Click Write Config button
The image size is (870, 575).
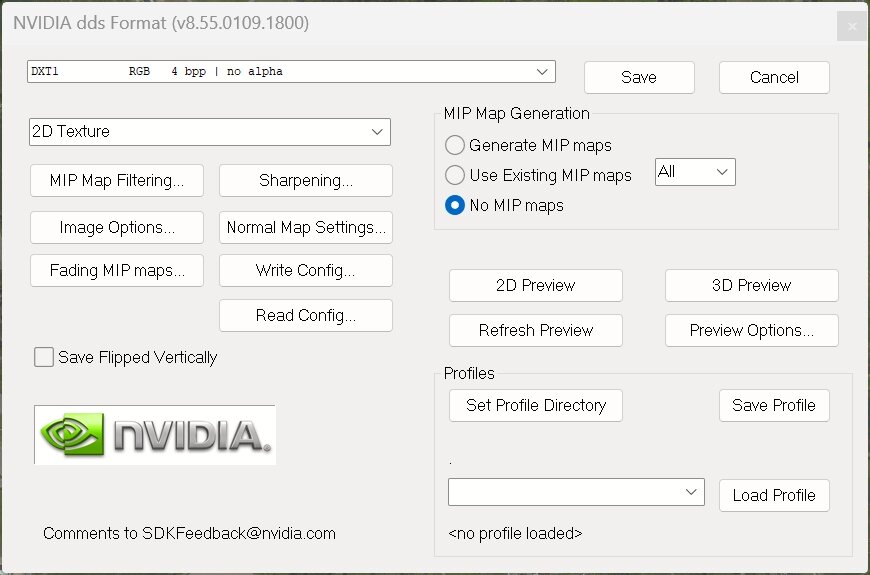[306, 270]
